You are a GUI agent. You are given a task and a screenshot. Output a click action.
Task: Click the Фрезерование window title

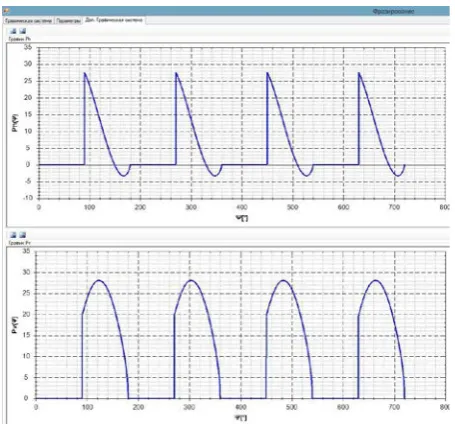pos(393,11)
